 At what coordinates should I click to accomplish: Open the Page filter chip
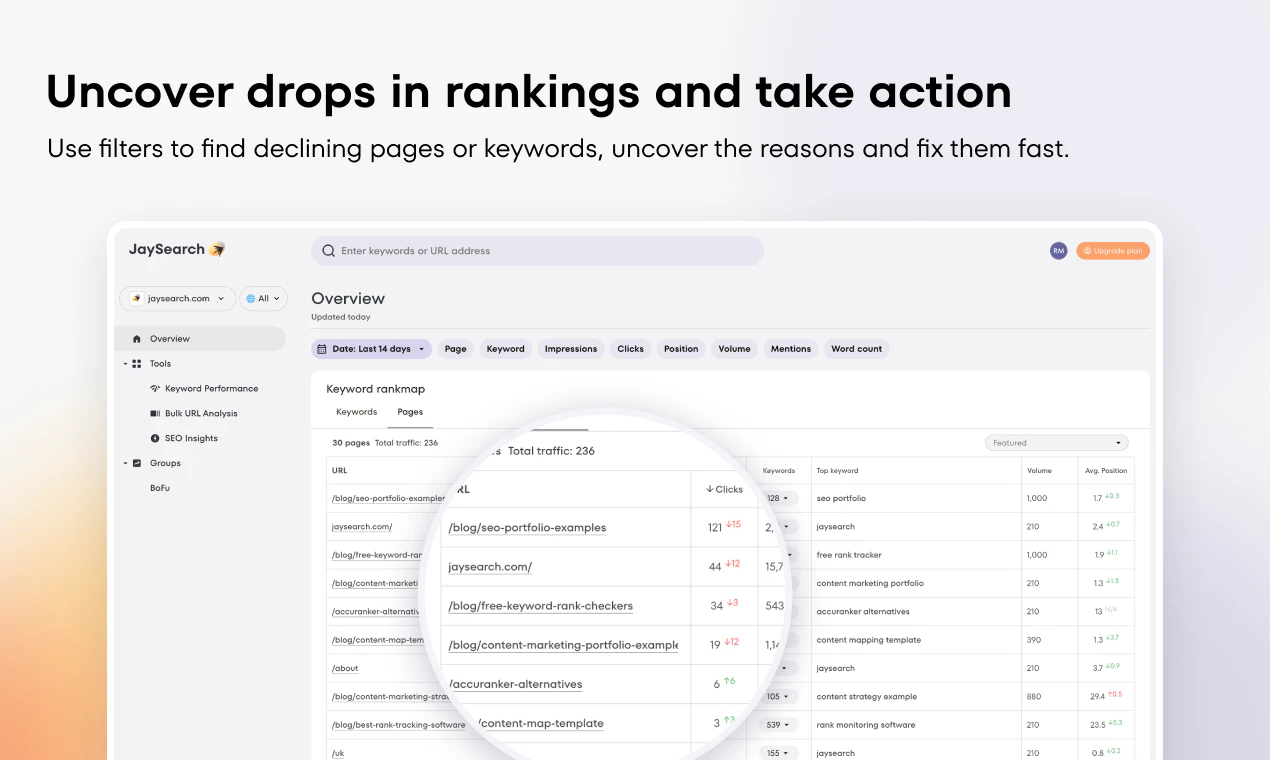coord(455,349)
